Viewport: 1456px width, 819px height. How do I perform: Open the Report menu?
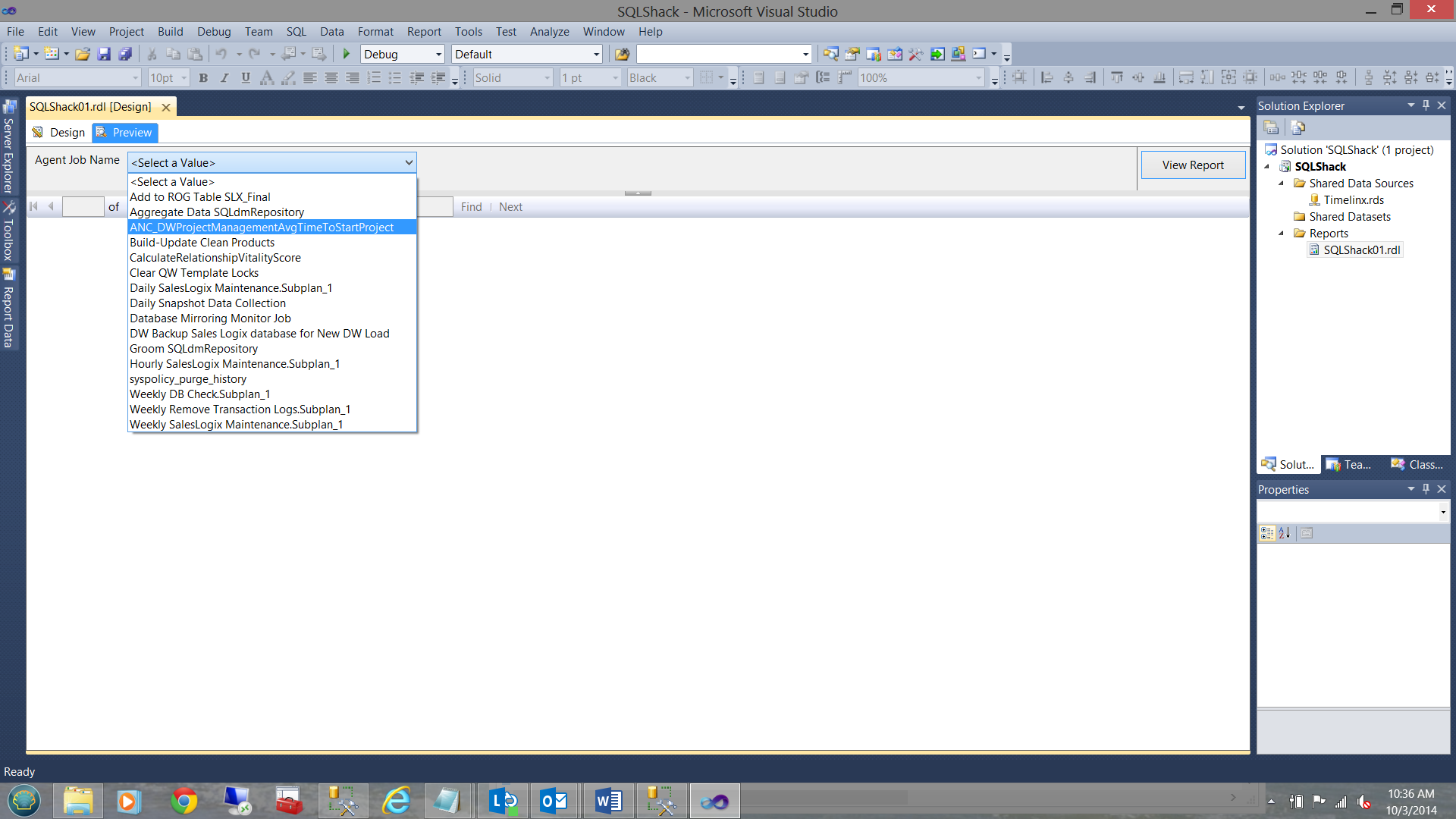423,32
